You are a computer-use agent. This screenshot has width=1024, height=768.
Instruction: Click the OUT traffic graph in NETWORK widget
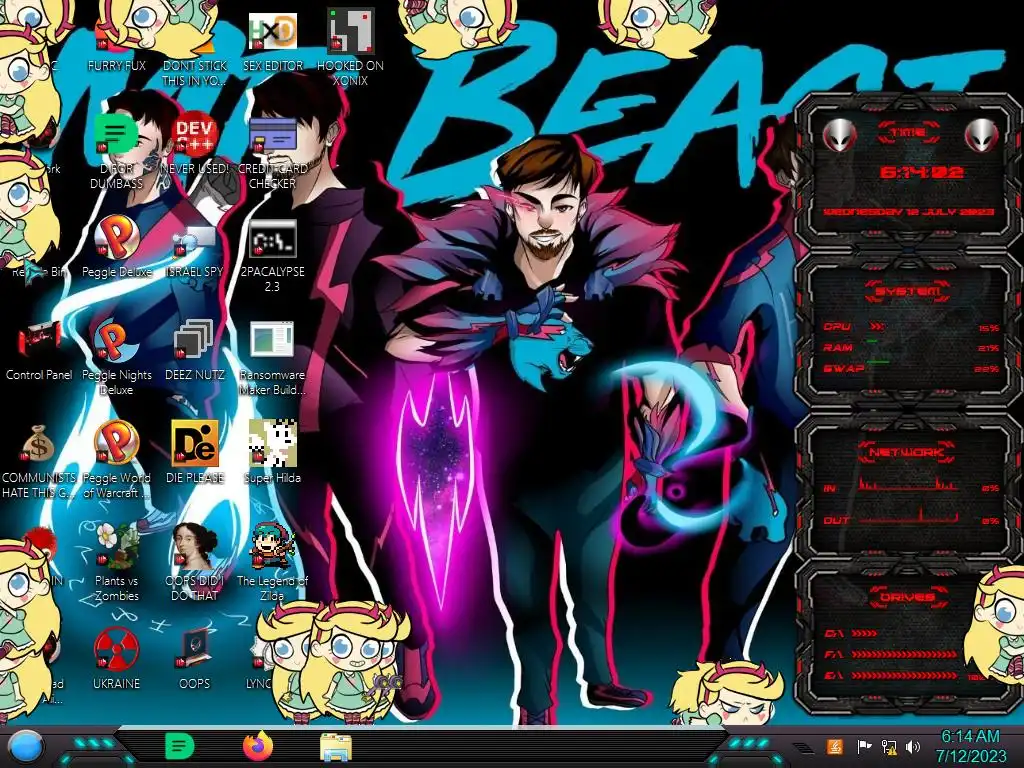tap(908, 516)
